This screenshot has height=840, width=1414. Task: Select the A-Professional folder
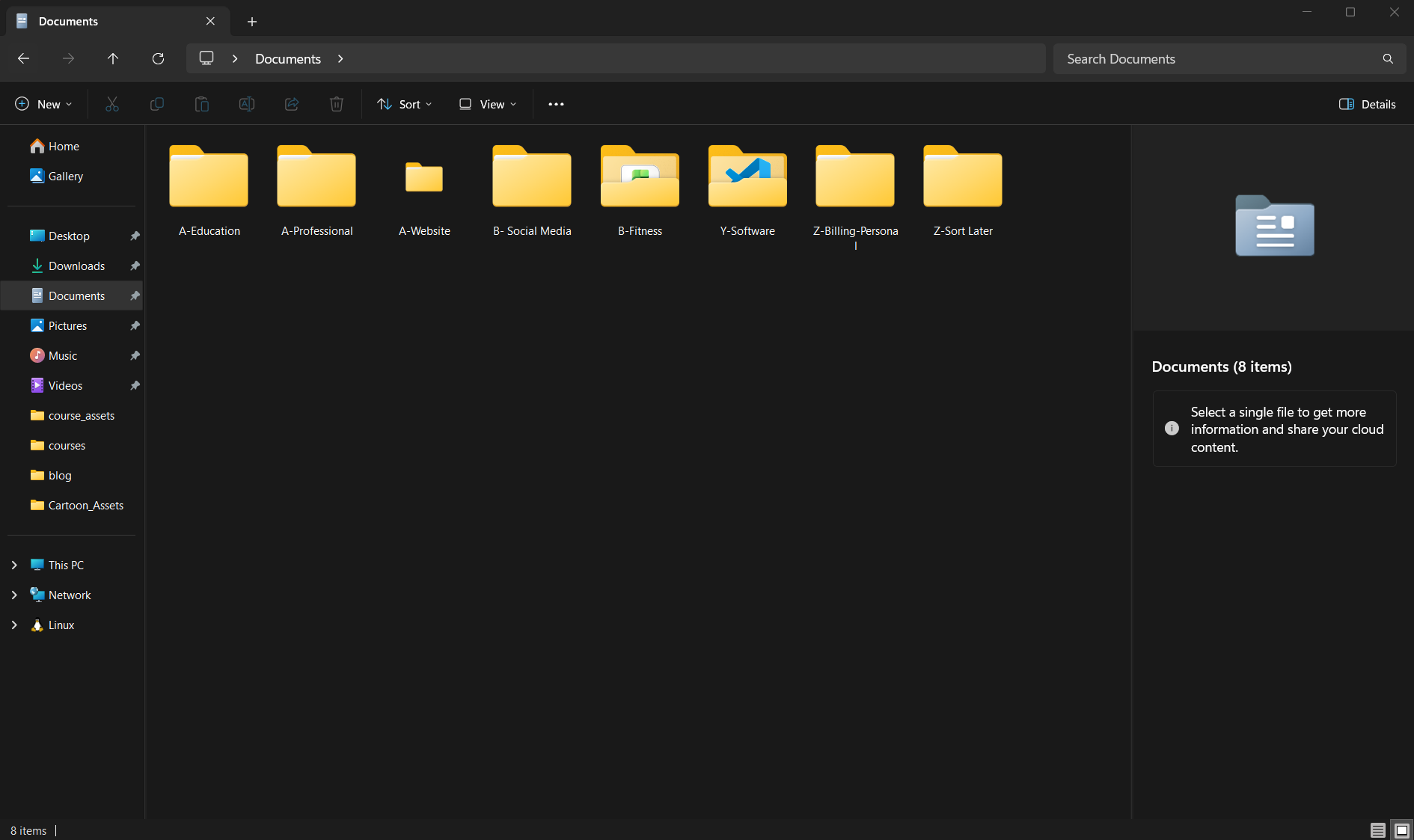(x=316, y=191)
